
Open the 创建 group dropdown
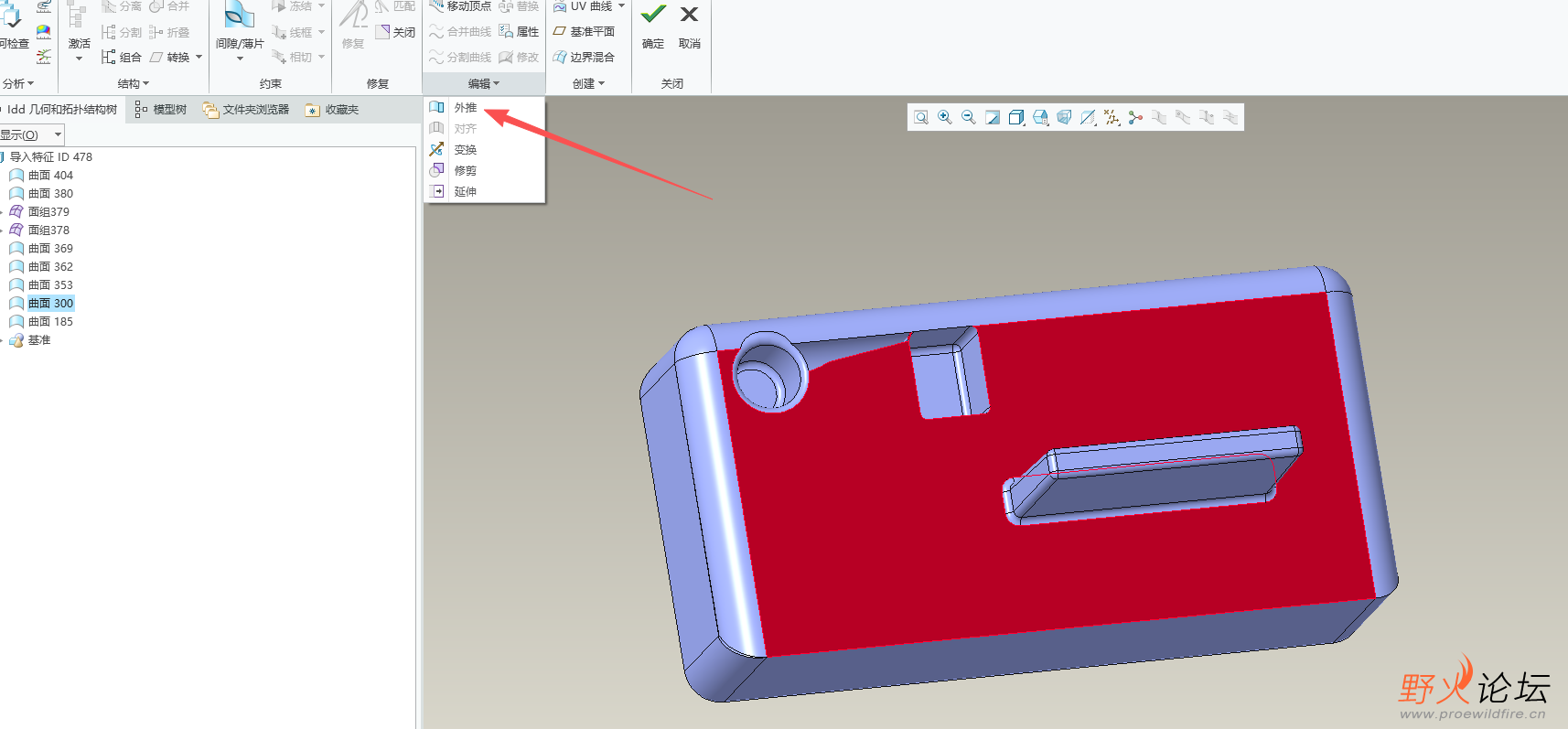588,83
